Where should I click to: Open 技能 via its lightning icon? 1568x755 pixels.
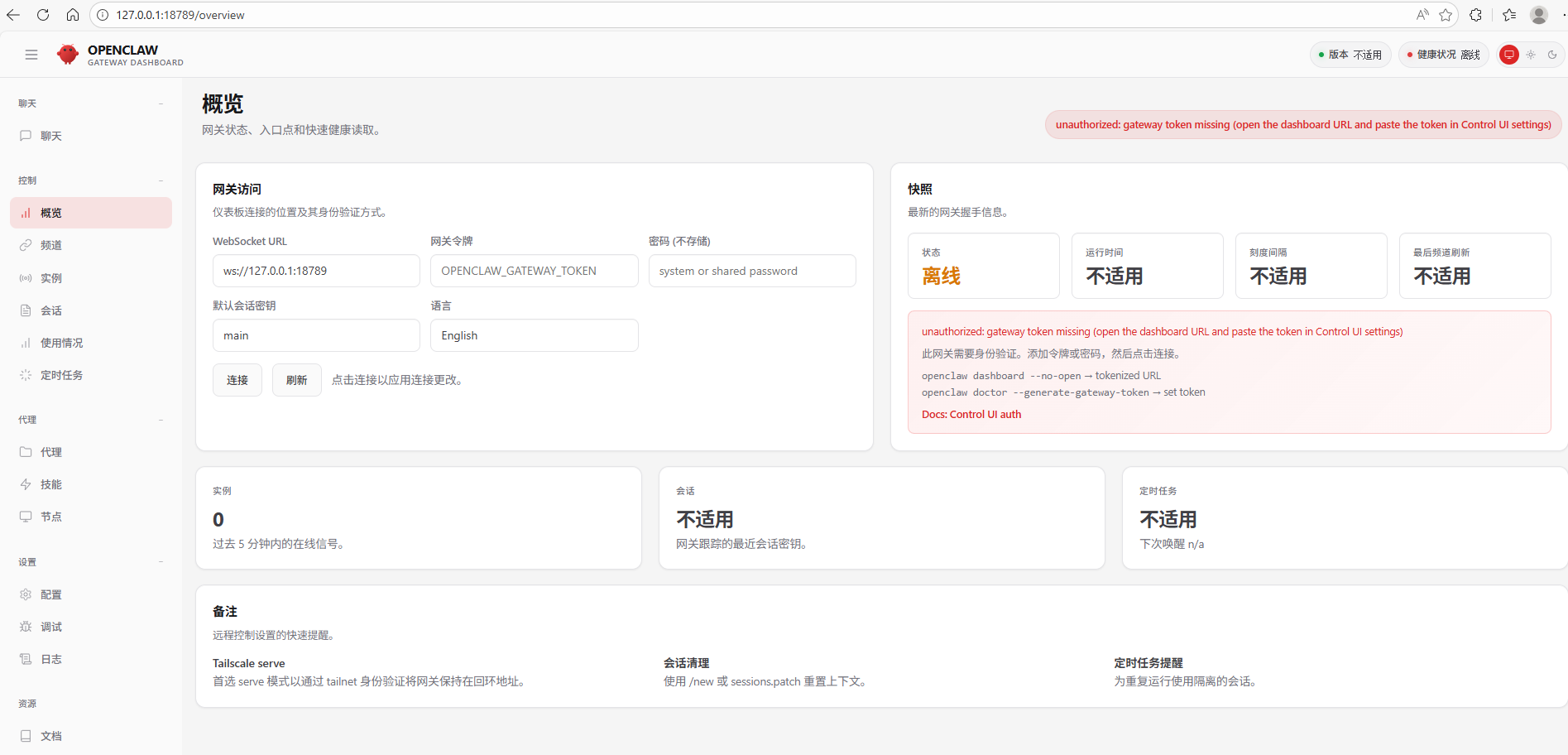[x=26, y=484]
